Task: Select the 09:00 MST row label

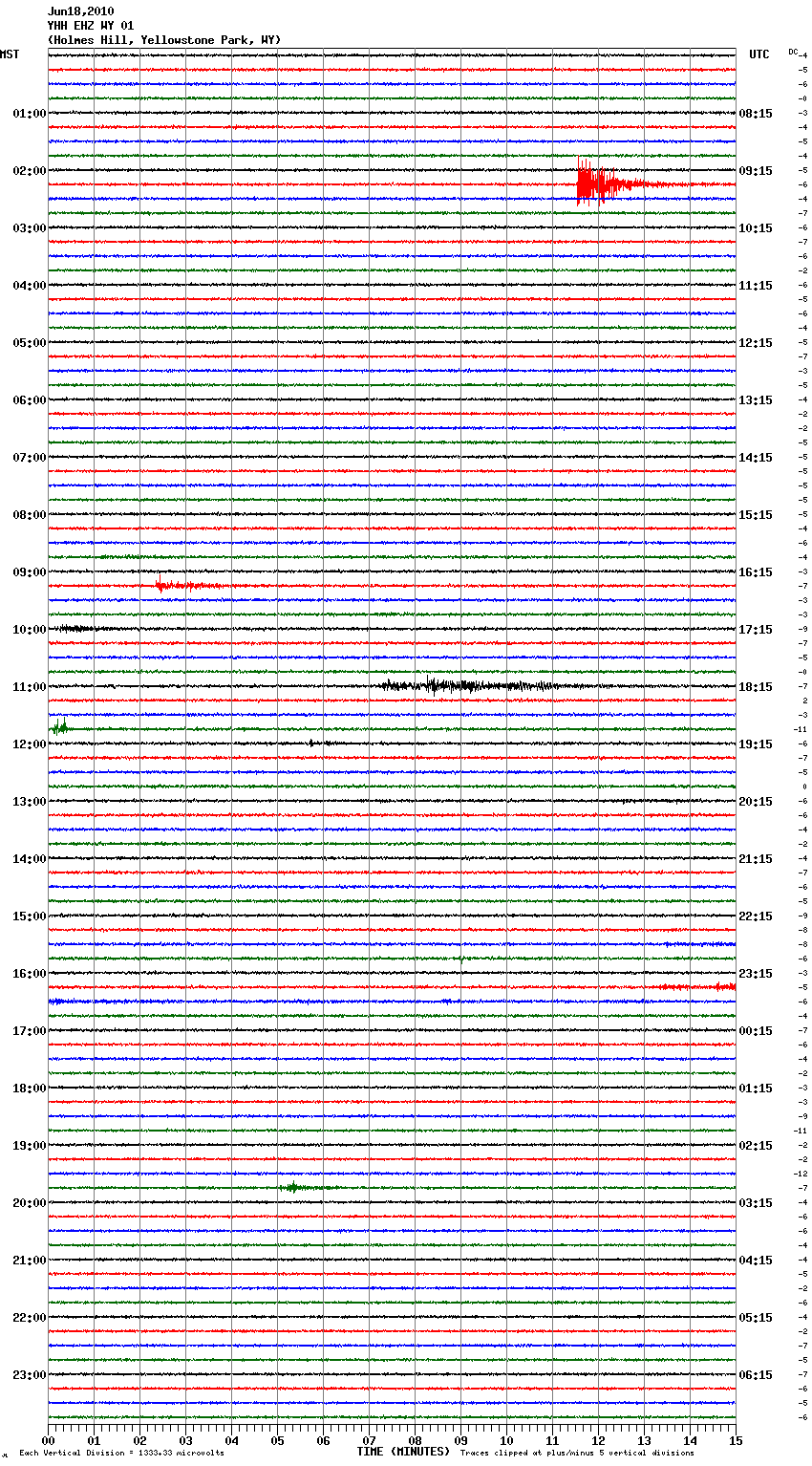Action: click(30, 572)
